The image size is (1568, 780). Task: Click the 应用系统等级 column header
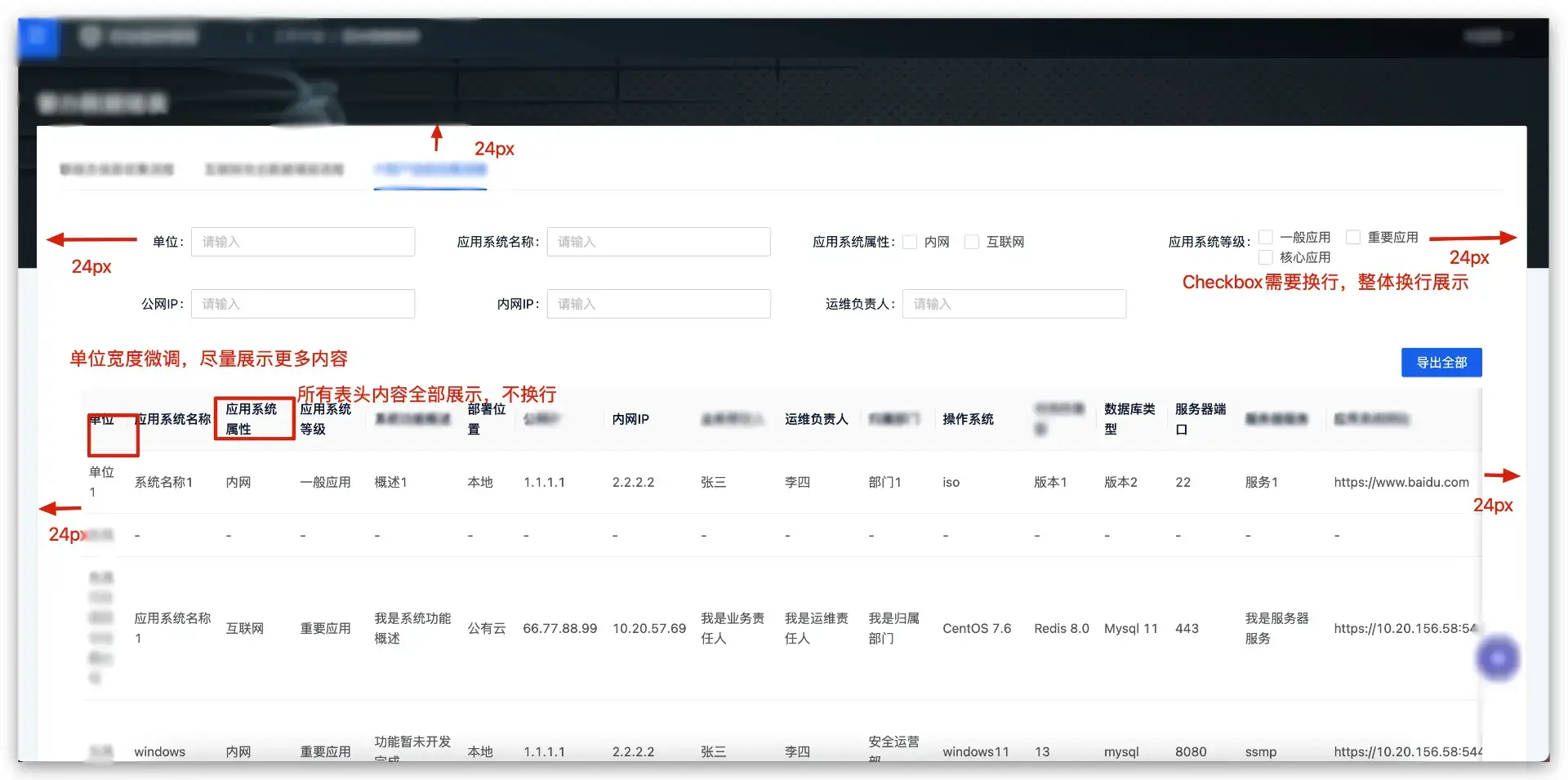(x=325, y=419)
